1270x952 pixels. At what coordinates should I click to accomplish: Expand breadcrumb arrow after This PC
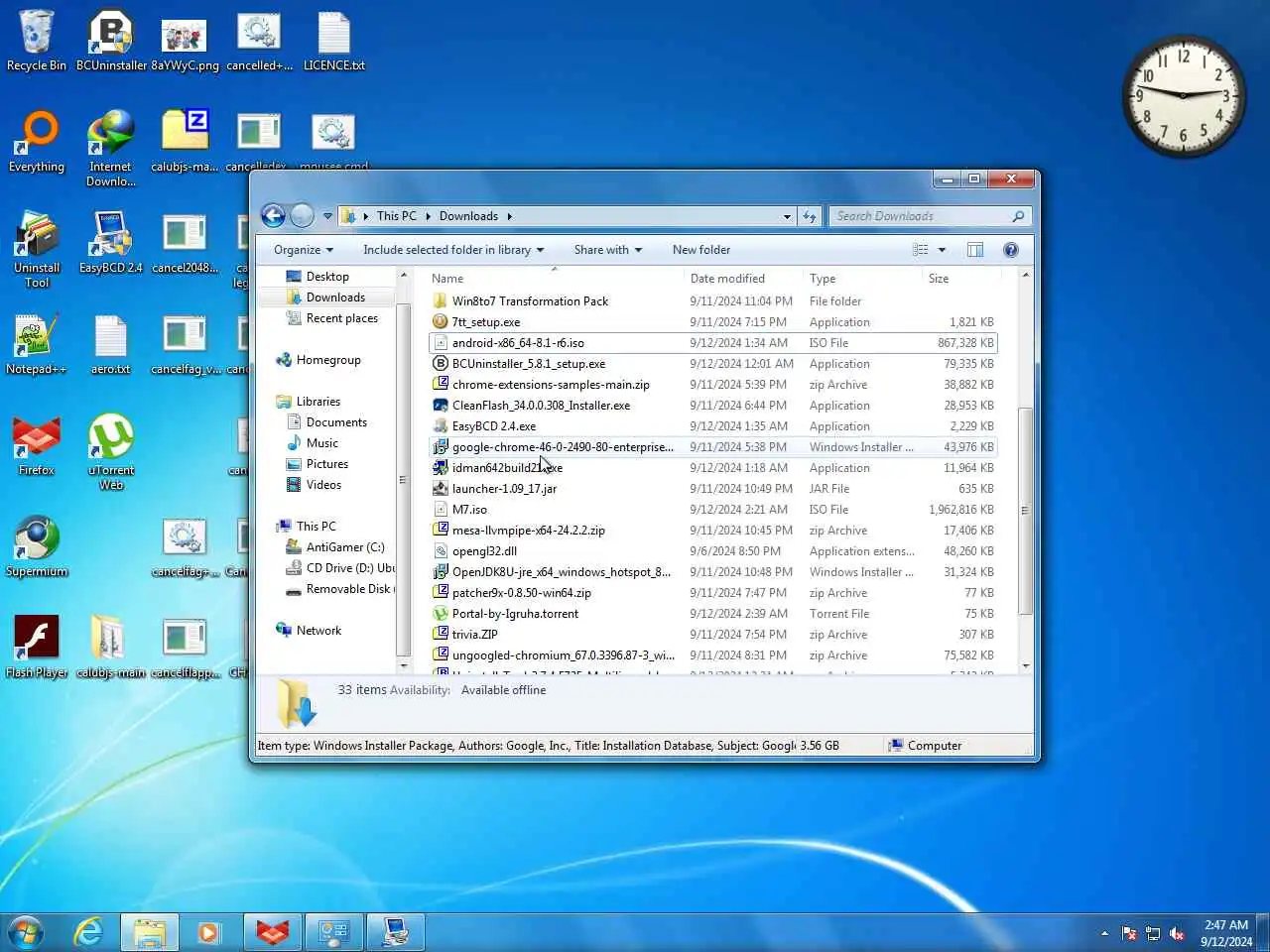[429, 216]
